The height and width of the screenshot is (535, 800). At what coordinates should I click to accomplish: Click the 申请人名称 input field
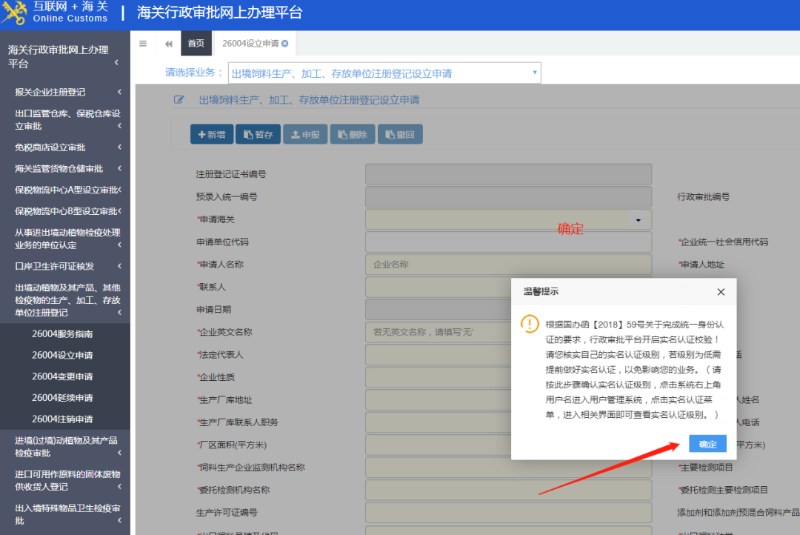coord(508,265)
